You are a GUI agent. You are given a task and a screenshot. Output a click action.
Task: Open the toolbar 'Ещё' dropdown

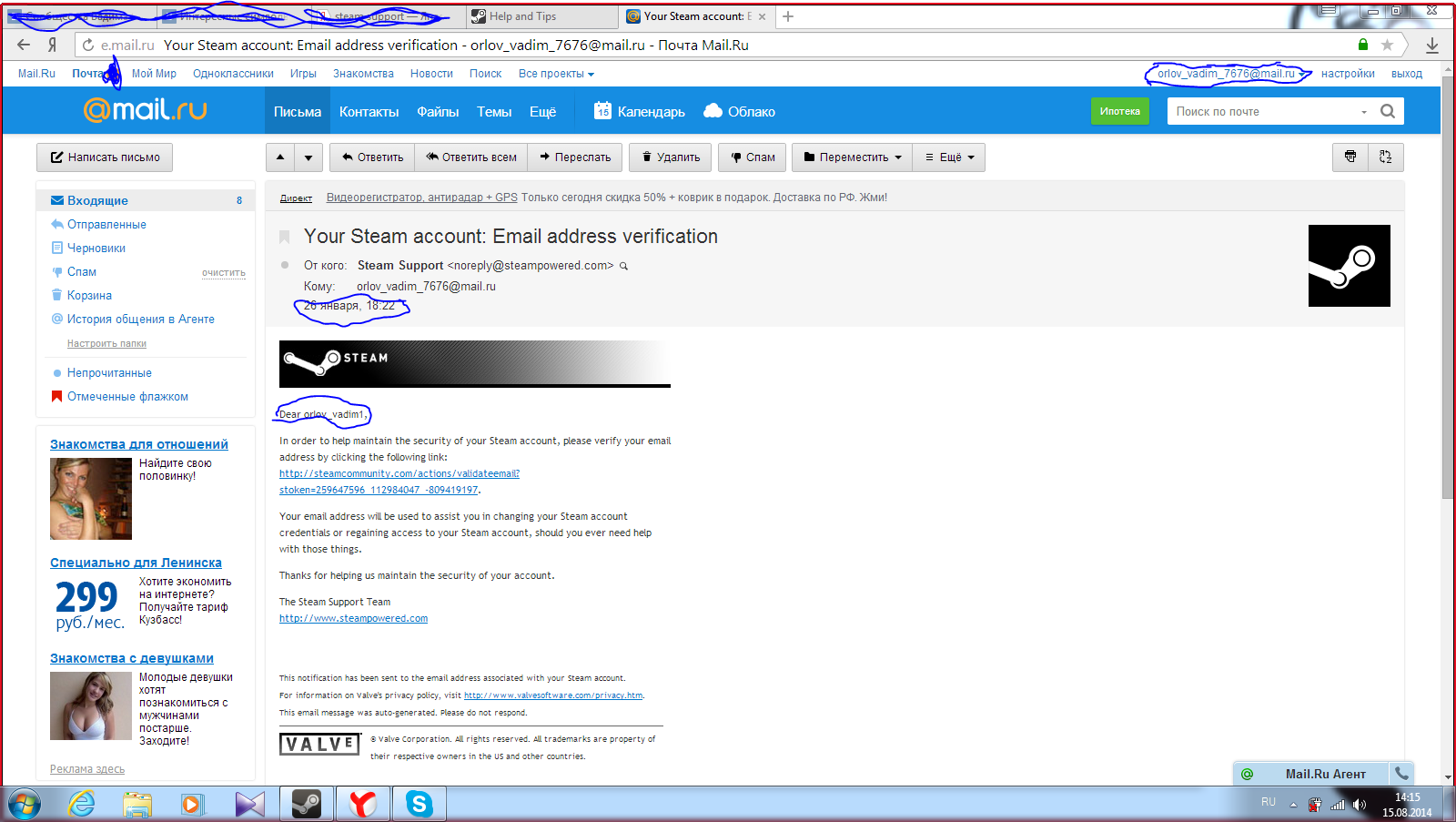click(949, 157)
